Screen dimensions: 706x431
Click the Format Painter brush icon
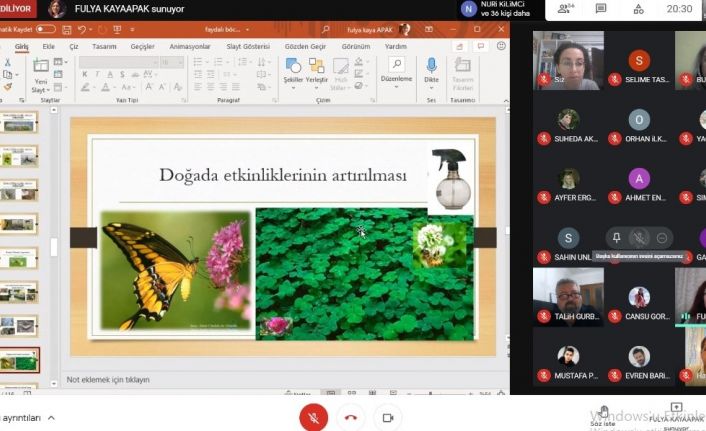coord(7,86)
